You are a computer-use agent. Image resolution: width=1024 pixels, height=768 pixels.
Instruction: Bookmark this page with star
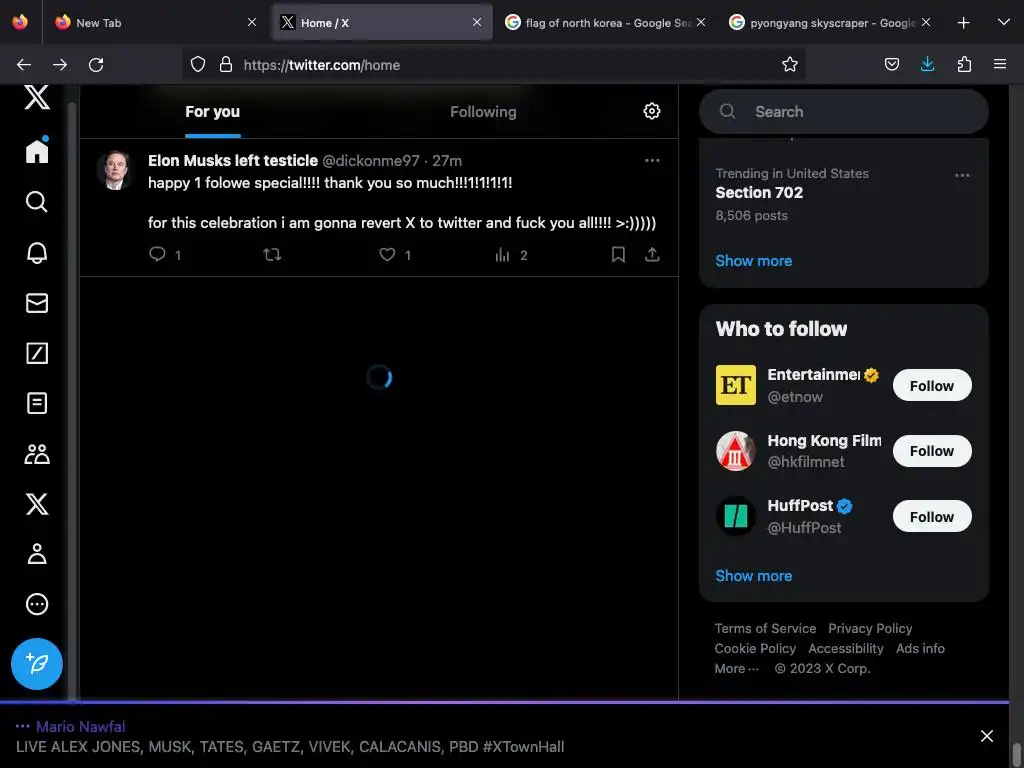click(790, 64)
